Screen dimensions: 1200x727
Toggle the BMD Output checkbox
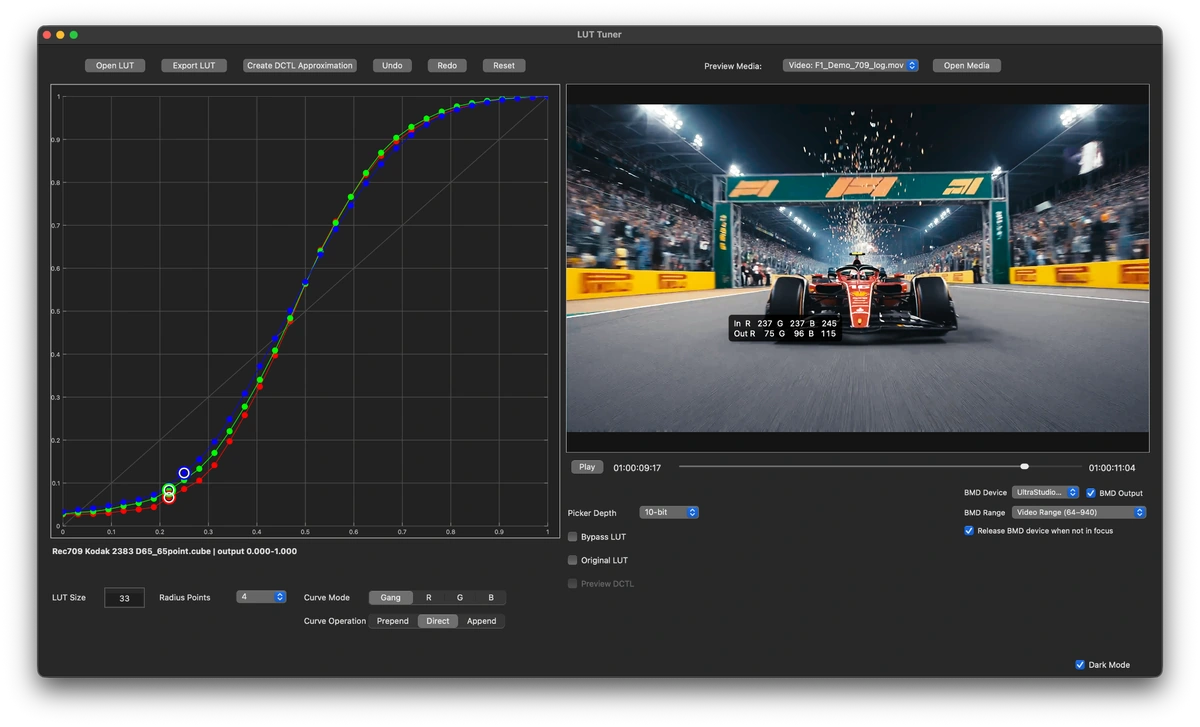[x=1091, y=493]
